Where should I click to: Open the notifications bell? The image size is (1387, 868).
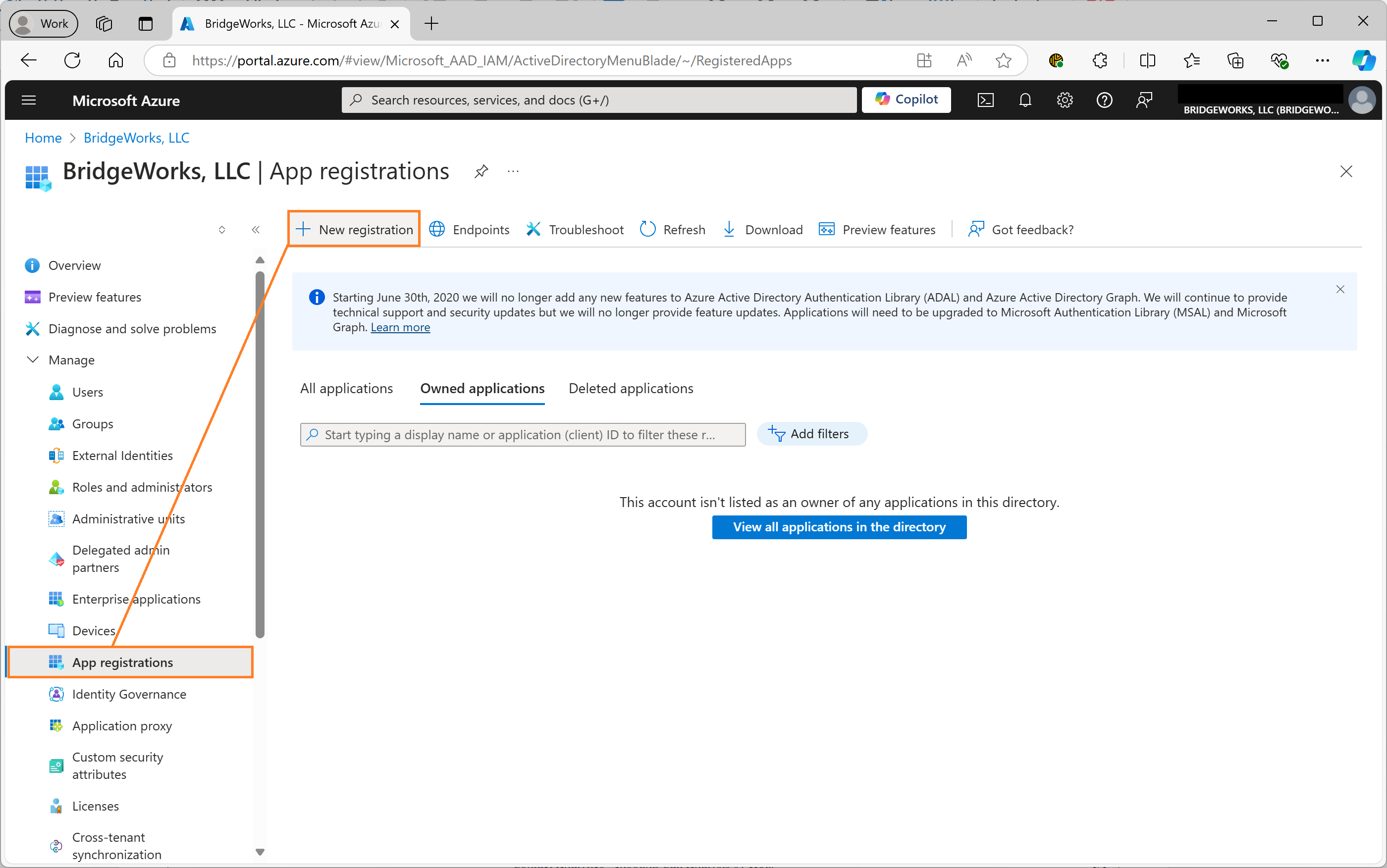pos(1025,101)
